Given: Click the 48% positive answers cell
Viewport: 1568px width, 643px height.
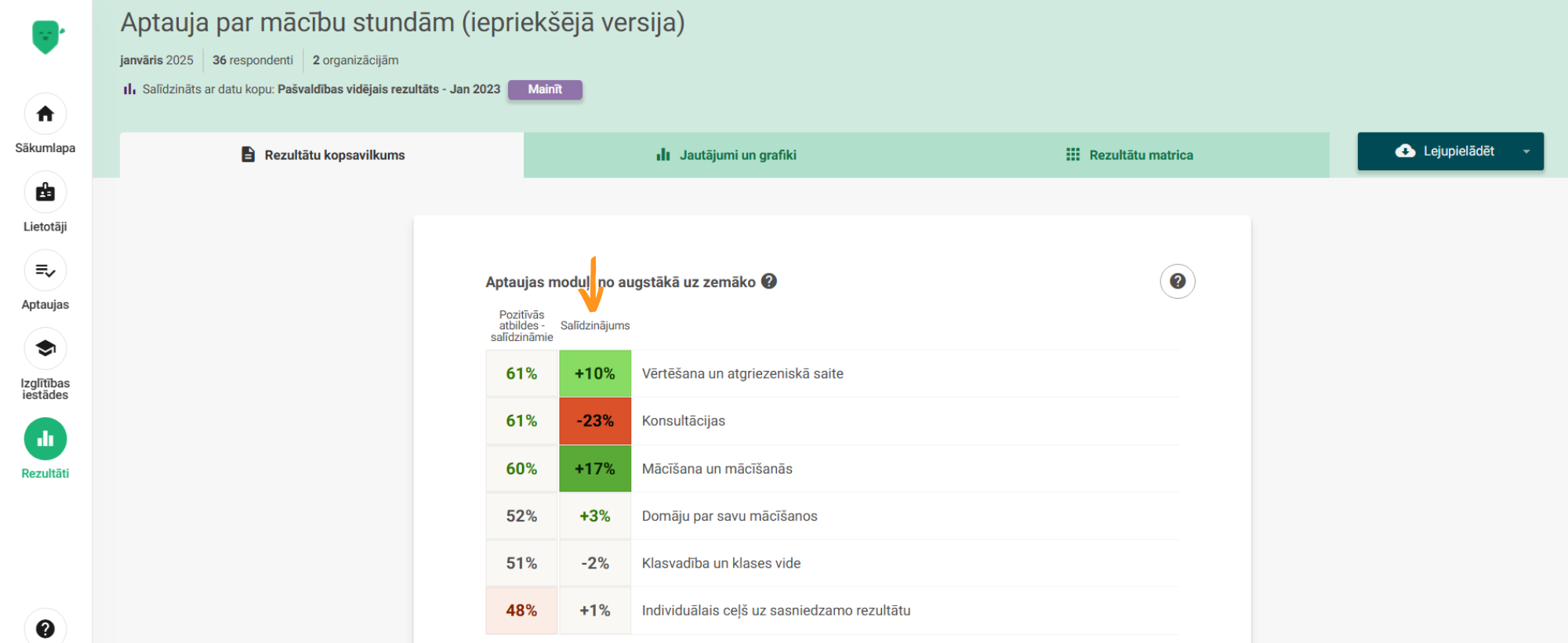Looking at the screenshot, I should pos(521,611).
